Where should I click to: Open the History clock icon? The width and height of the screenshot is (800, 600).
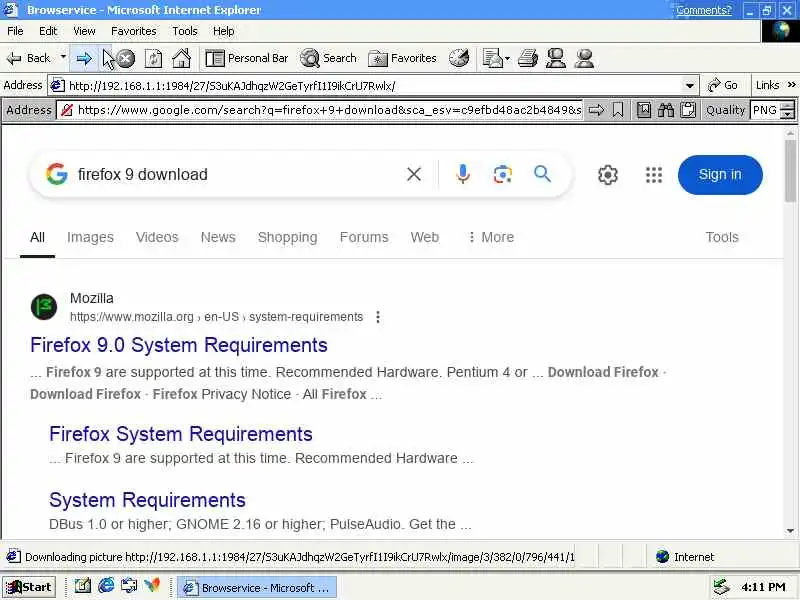[459, 59]
